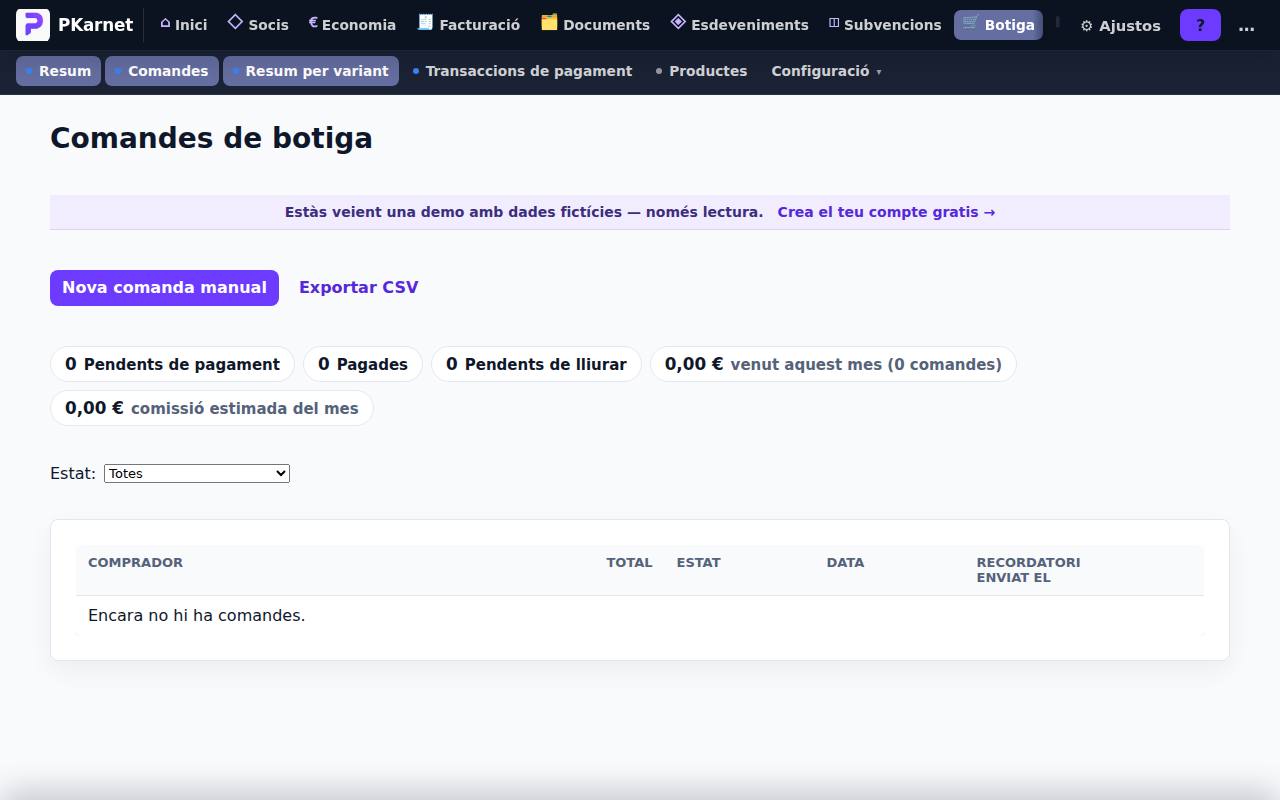Click the Pendents de pagament chip
1280x800 pixels.
172,364
